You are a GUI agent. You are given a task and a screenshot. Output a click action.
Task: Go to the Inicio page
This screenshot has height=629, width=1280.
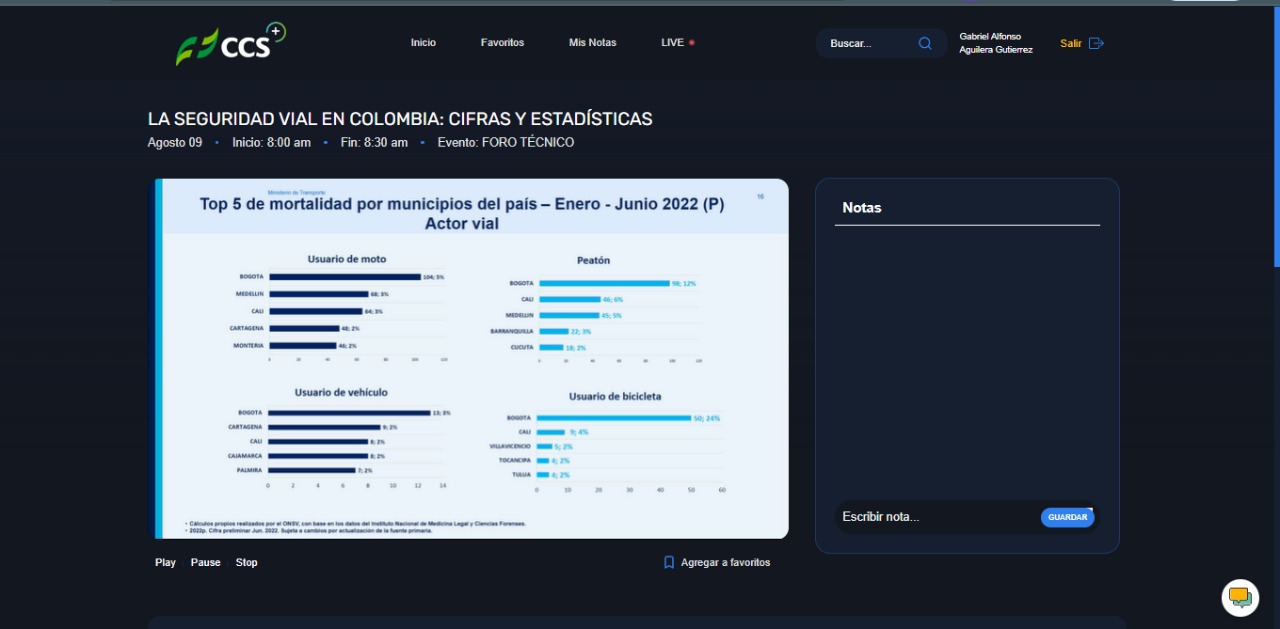(x=423, y=43)
